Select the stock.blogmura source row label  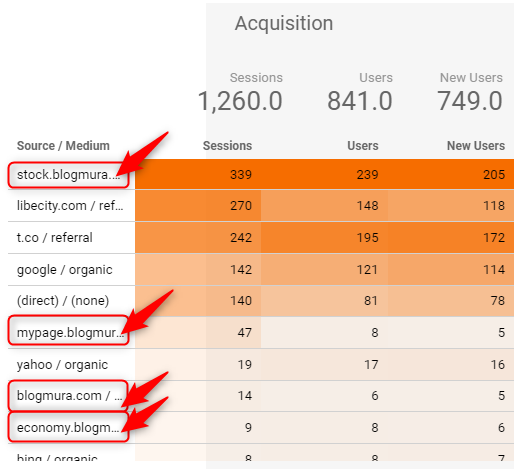pos(68,175)
